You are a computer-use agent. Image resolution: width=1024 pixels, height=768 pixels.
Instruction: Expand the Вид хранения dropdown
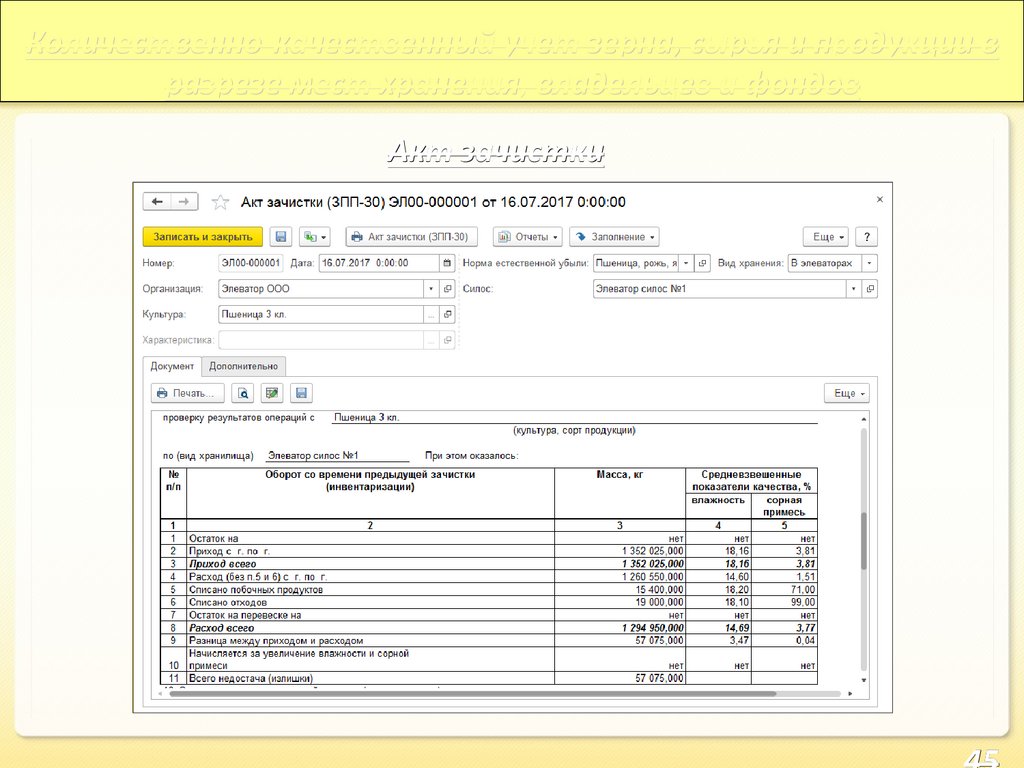(x=869, y=263)
